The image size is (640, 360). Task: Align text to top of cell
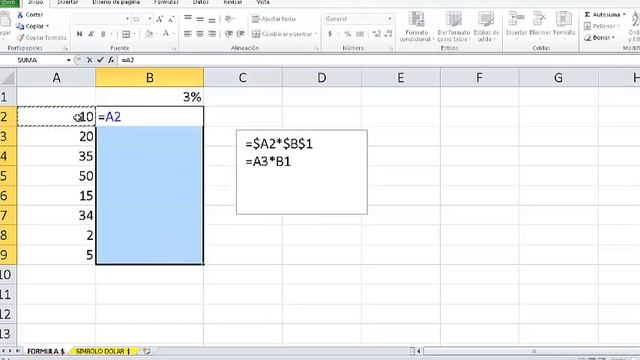pos(188,18)
